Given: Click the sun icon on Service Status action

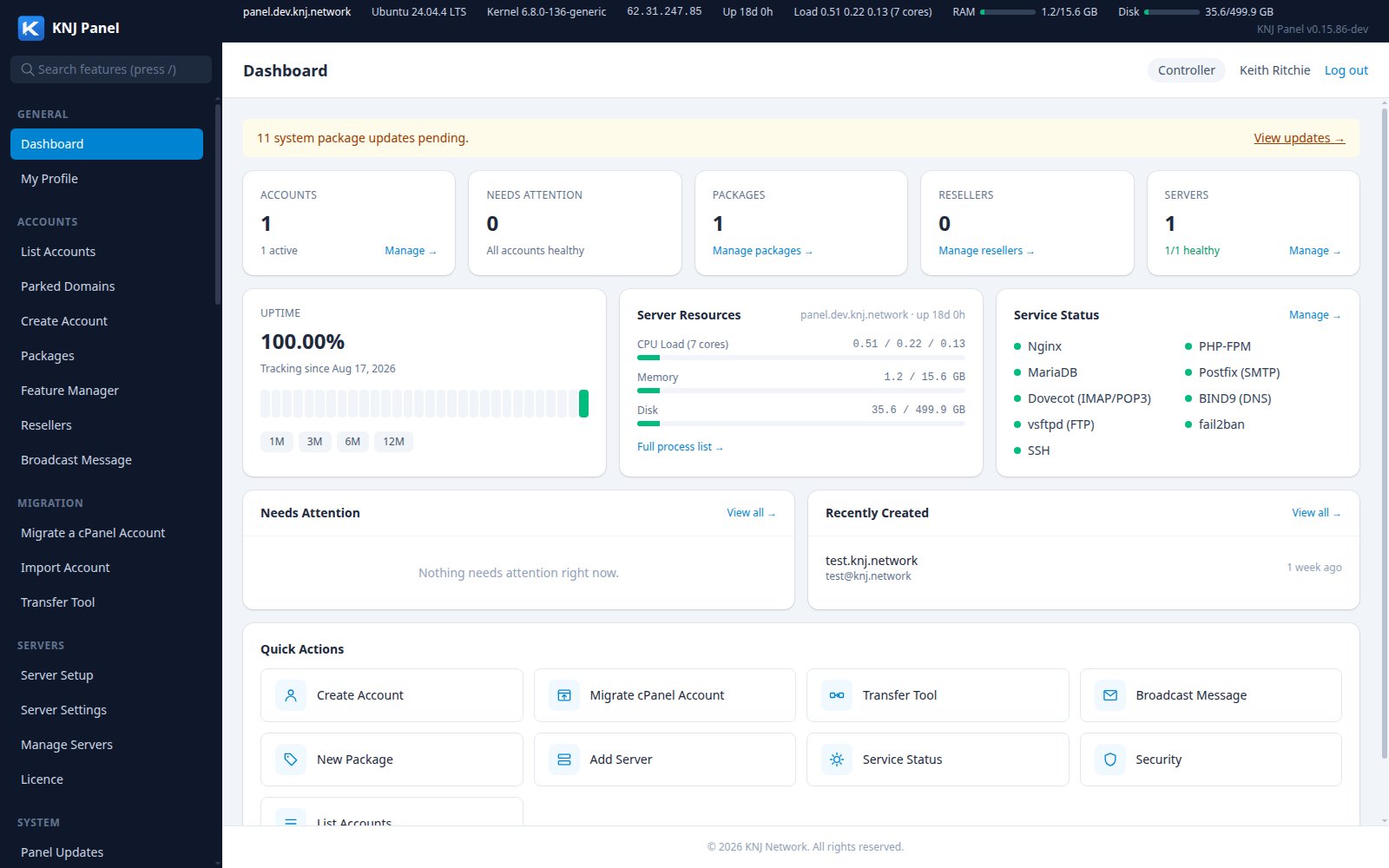Looking at the screenshot, I should [837, 759].
